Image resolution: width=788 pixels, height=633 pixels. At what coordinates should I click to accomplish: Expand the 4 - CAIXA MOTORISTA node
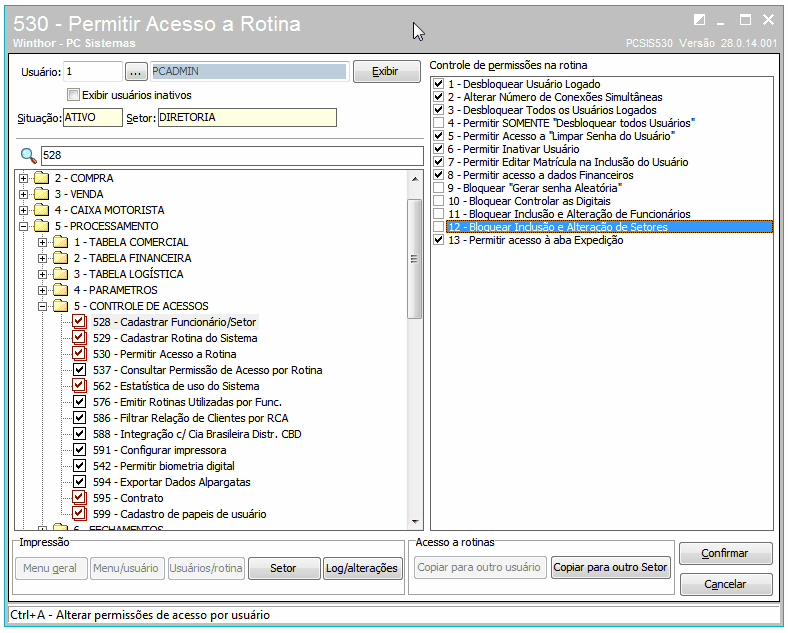pos(23,210)
